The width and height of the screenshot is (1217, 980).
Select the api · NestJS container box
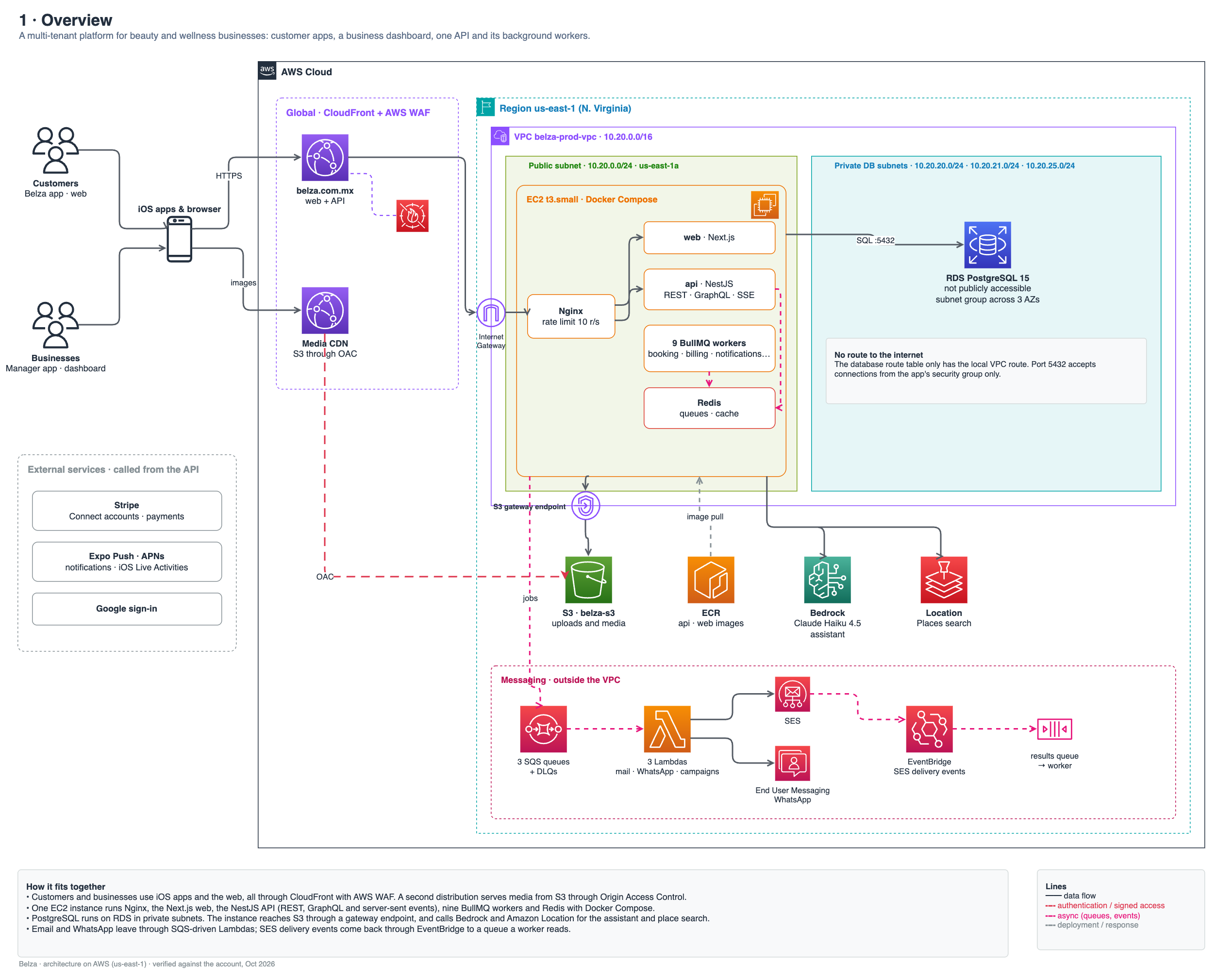pos(710,290)
